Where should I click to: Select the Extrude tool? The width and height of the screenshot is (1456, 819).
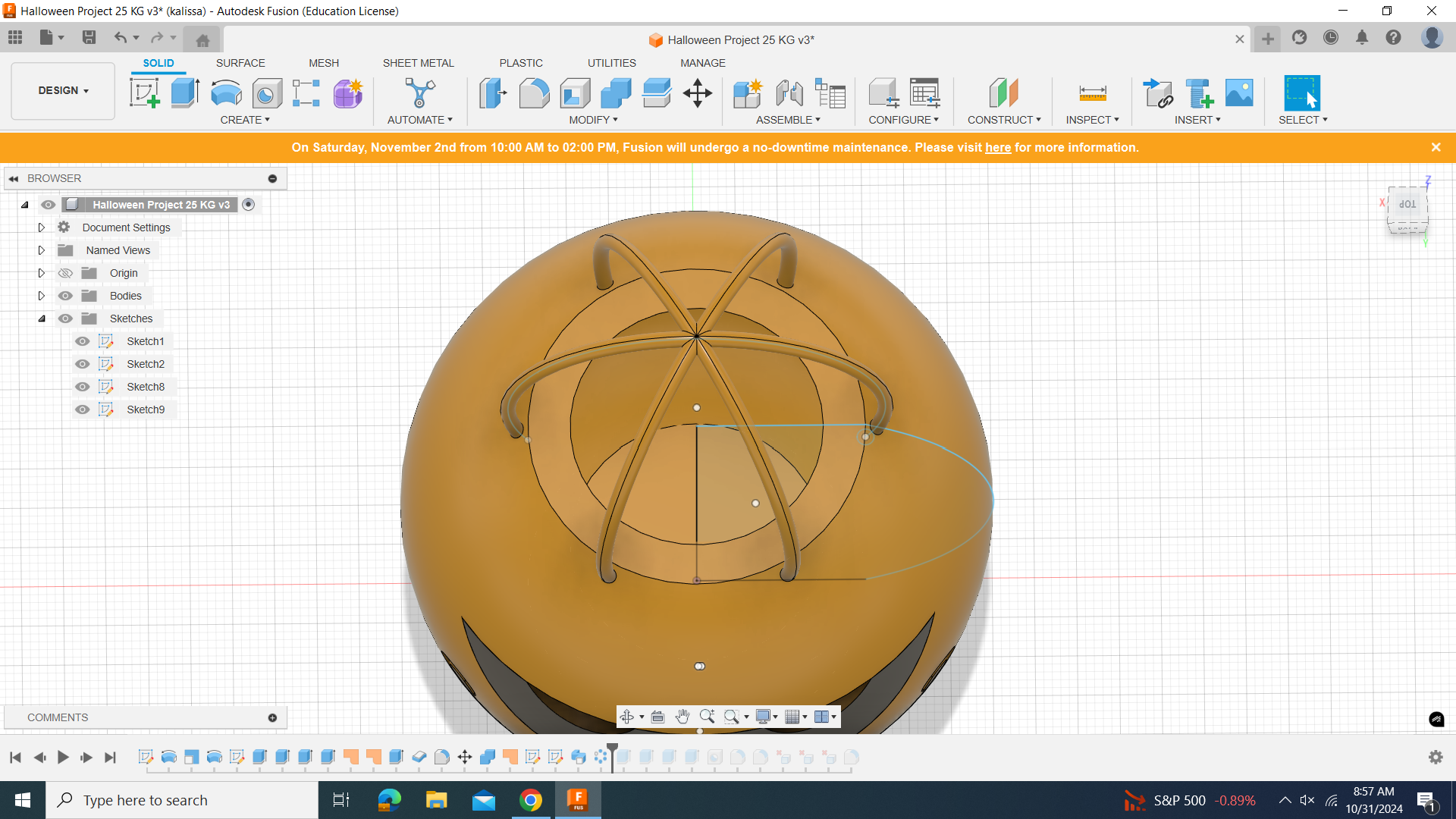tap(185, 93)
